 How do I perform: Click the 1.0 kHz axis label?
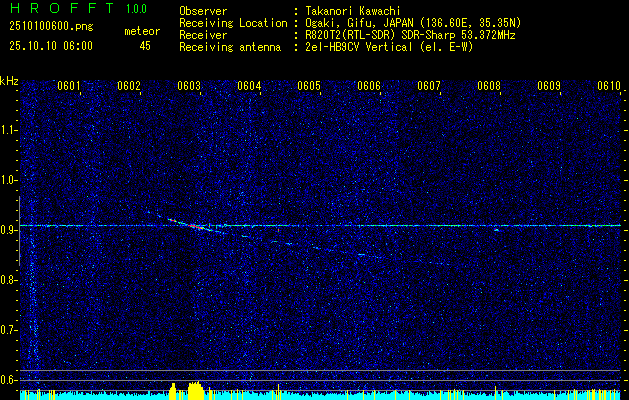[8, 180]
